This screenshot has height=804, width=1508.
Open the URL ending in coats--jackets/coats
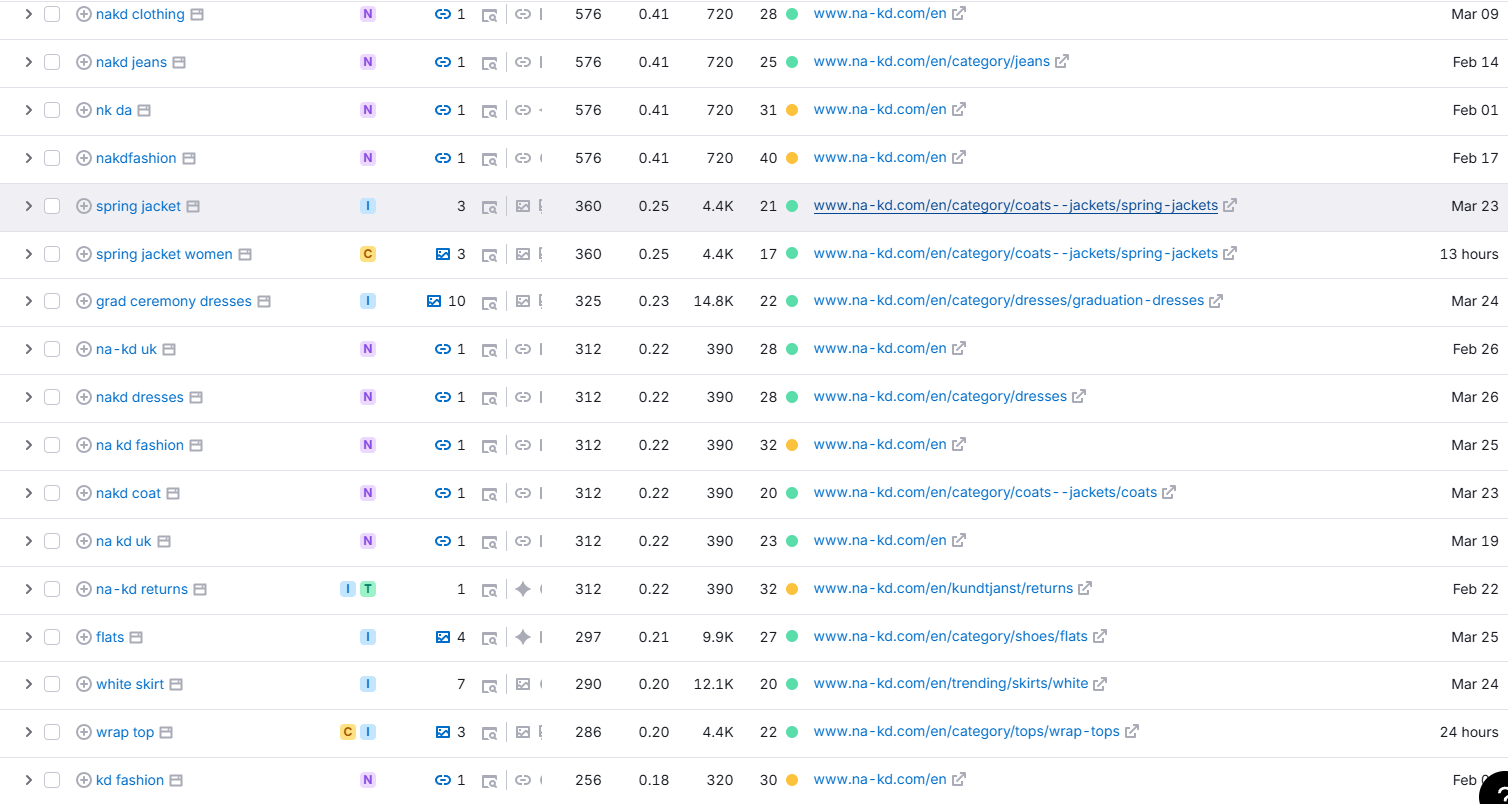click(x=985, y=492)
